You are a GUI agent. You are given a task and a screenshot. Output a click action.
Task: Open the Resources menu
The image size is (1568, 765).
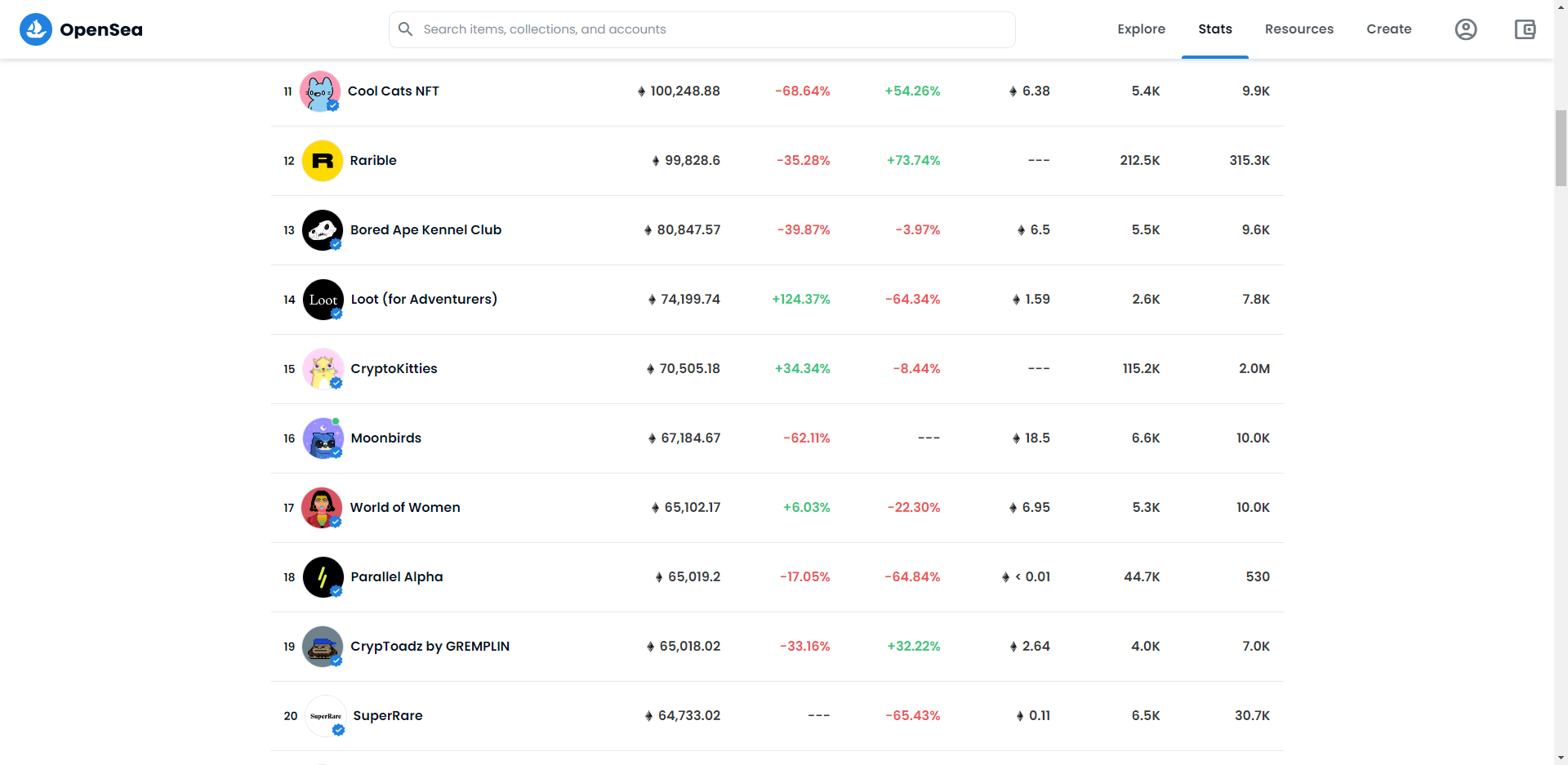click(x=1299, y=29)
